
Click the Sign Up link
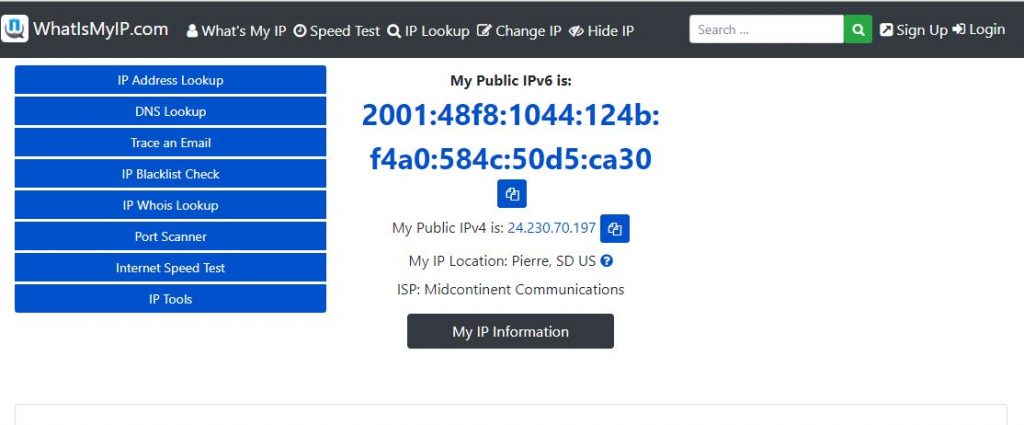click(x=913, y=30)
